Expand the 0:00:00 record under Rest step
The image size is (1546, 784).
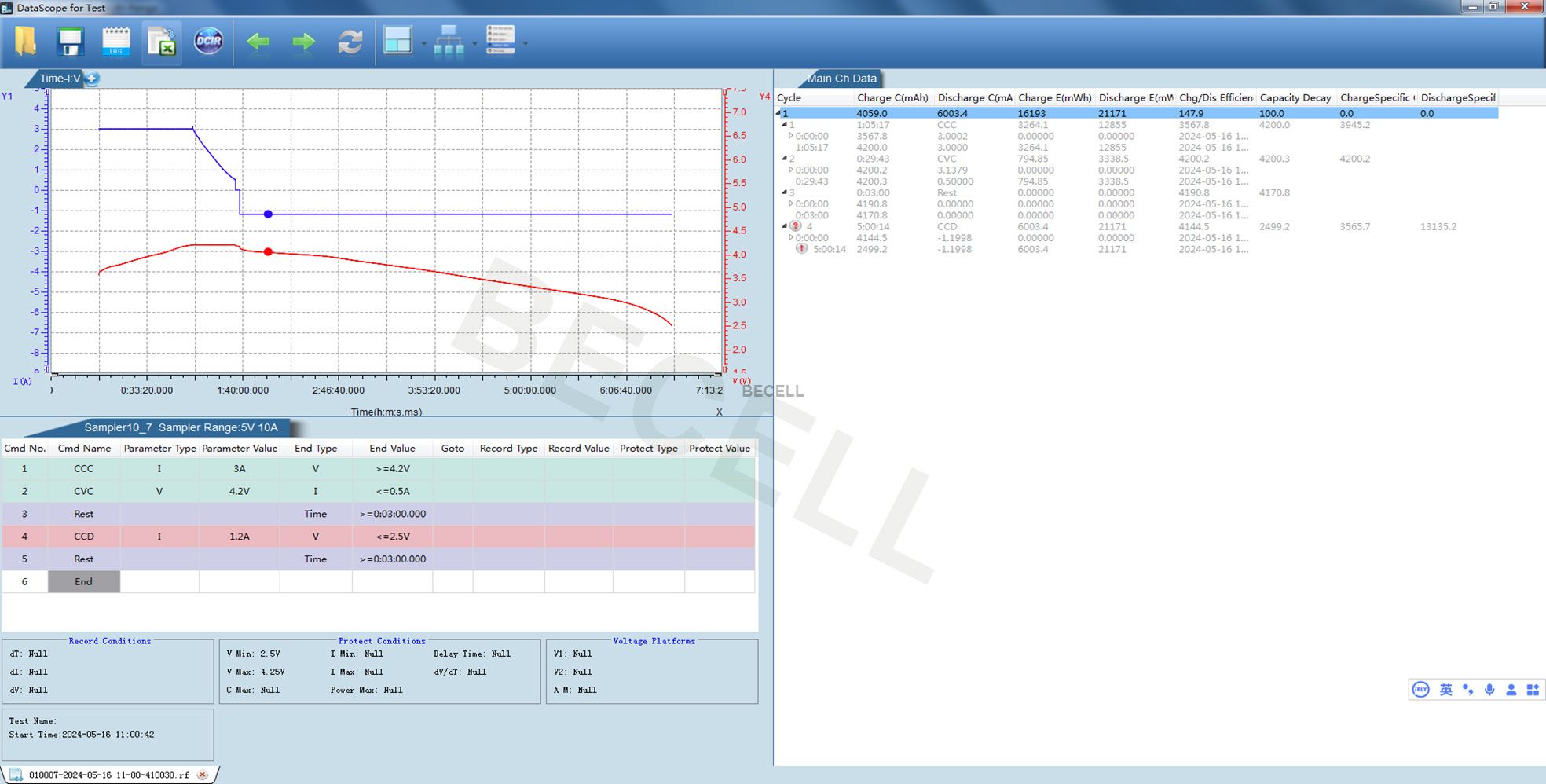tap(791, 203)
